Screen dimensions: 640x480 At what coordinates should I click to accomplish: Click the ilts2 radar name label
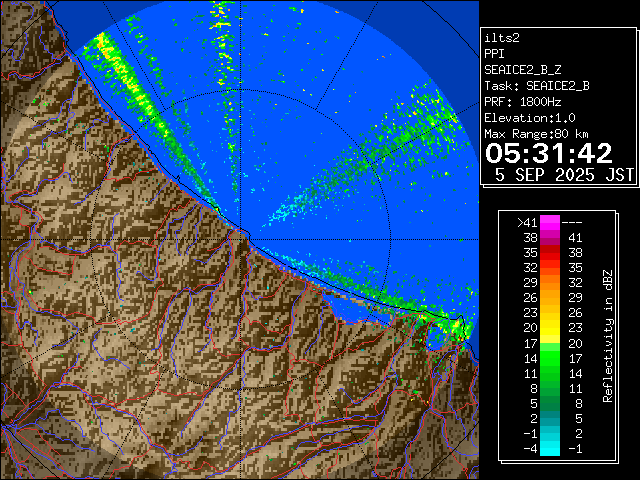500,38
